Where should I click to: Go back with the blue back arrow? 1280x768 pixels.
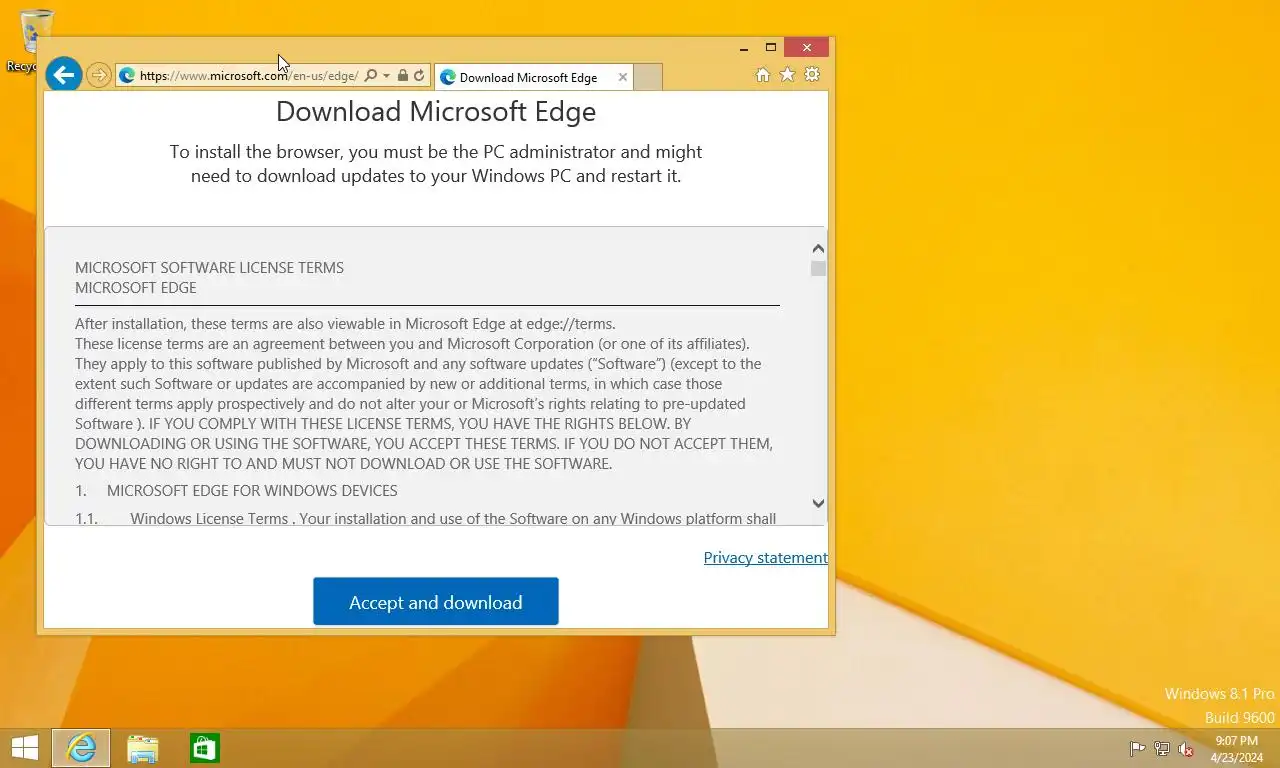click(63, 74)
